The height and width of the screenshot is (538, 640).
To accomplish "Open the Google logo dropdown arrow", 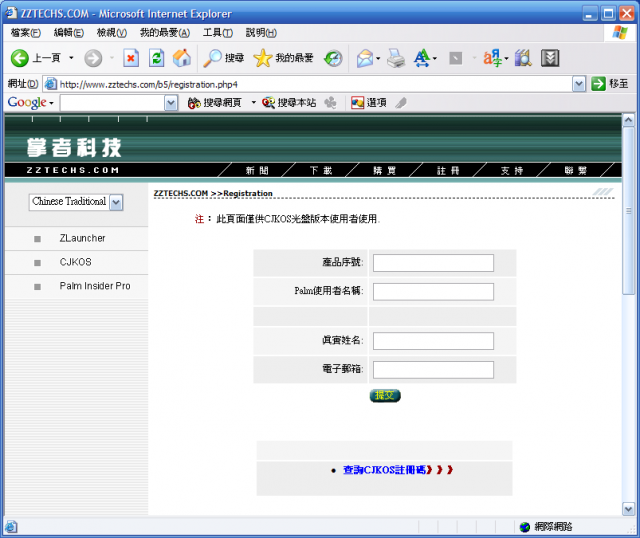I will pos(51,103).
